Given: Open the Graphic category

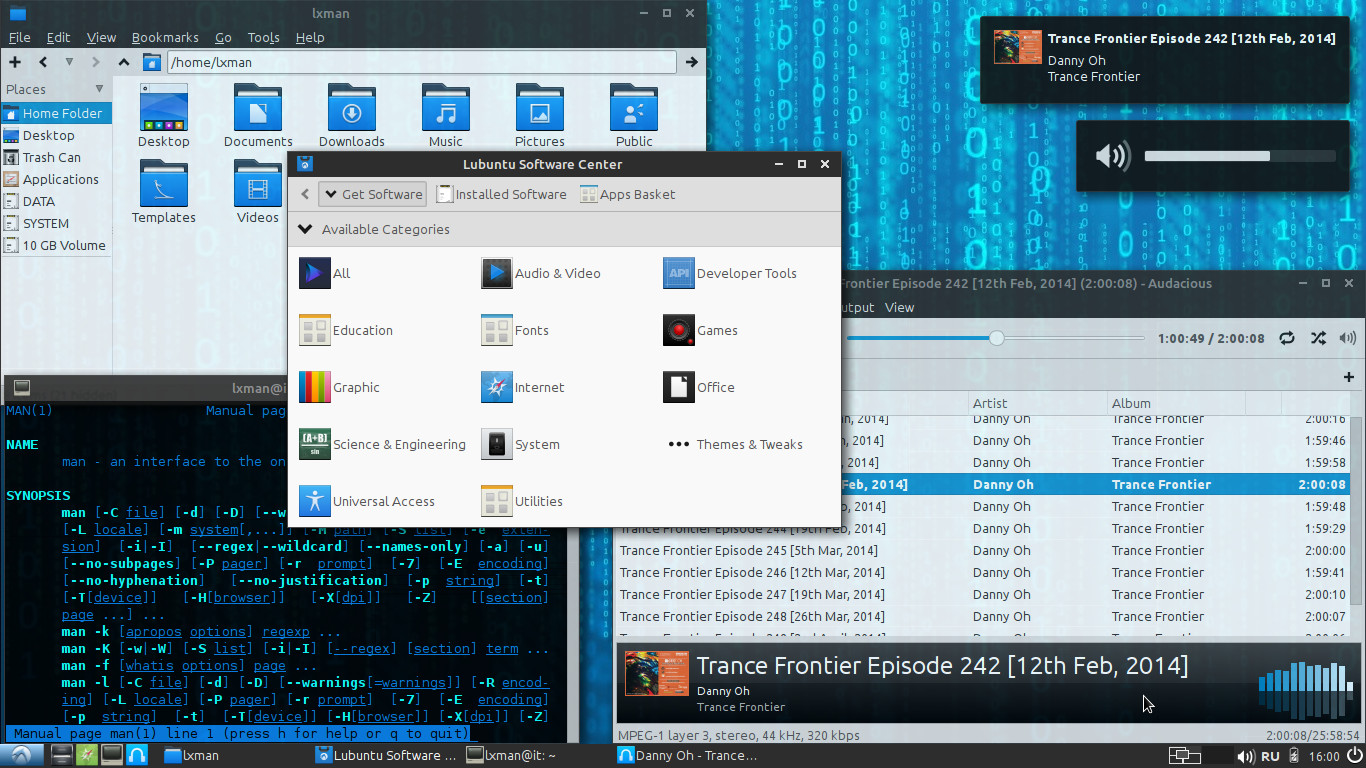Looking at the screenshot, I should pos(340,387).
